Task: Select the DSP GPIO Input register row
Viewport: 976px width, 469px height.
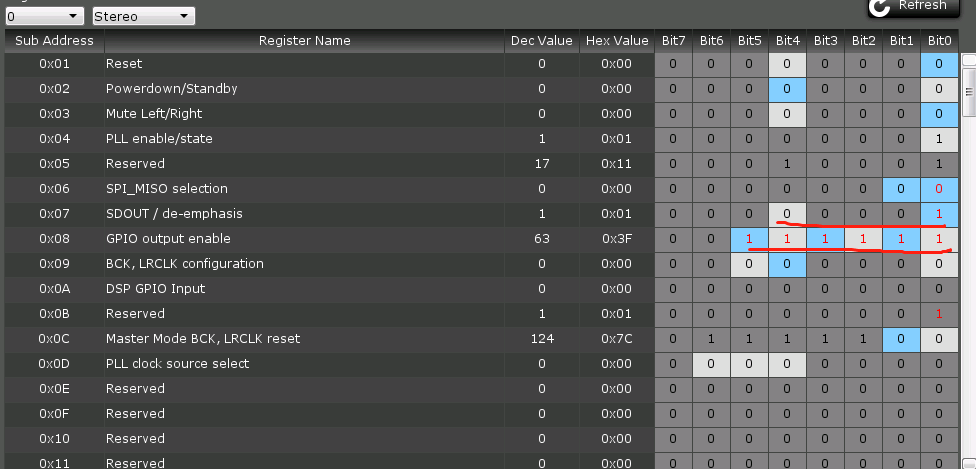Action: tap(304, 289)
